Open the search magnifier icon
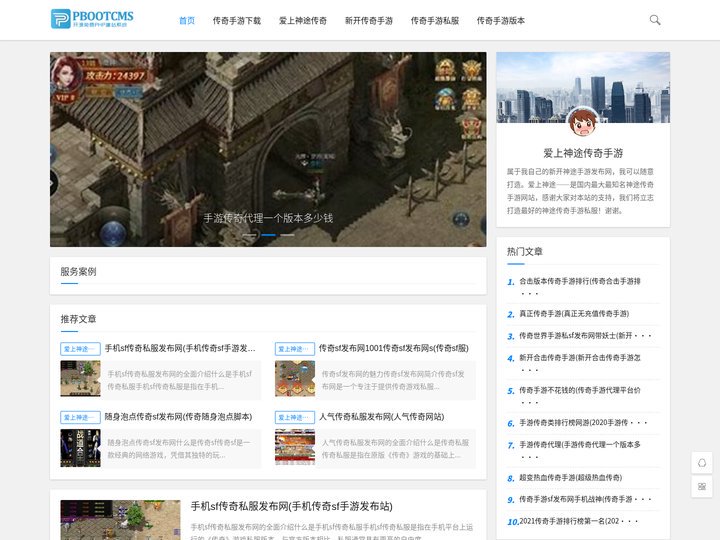Screen dimensions: 720x540 pyautogui.click(x=655, y=20)
